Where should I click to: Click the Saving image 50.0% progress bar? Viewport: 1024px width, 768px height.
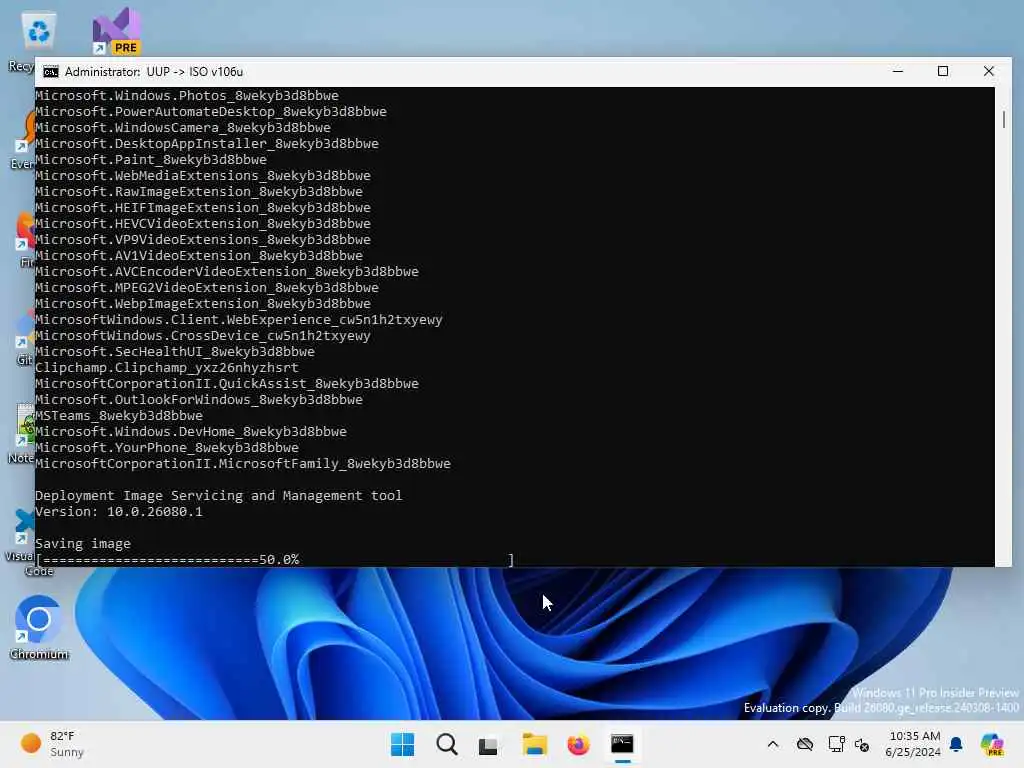275,560
